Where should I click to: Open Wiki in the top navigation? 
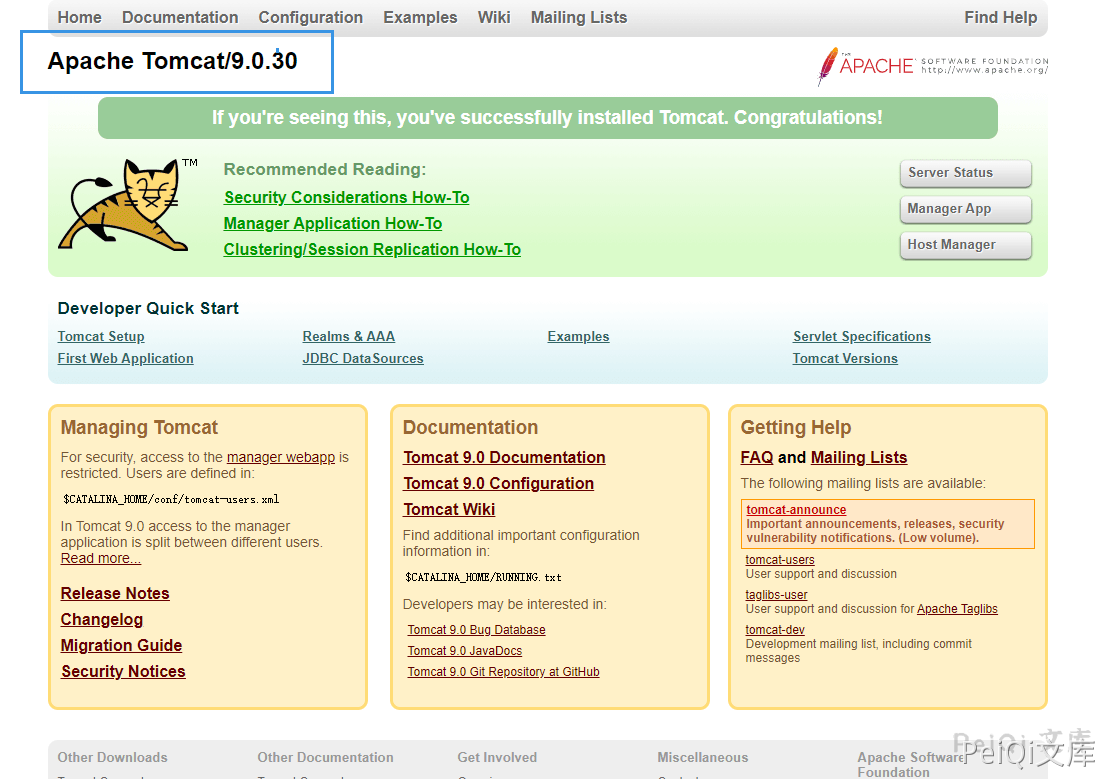click(494, 18)
